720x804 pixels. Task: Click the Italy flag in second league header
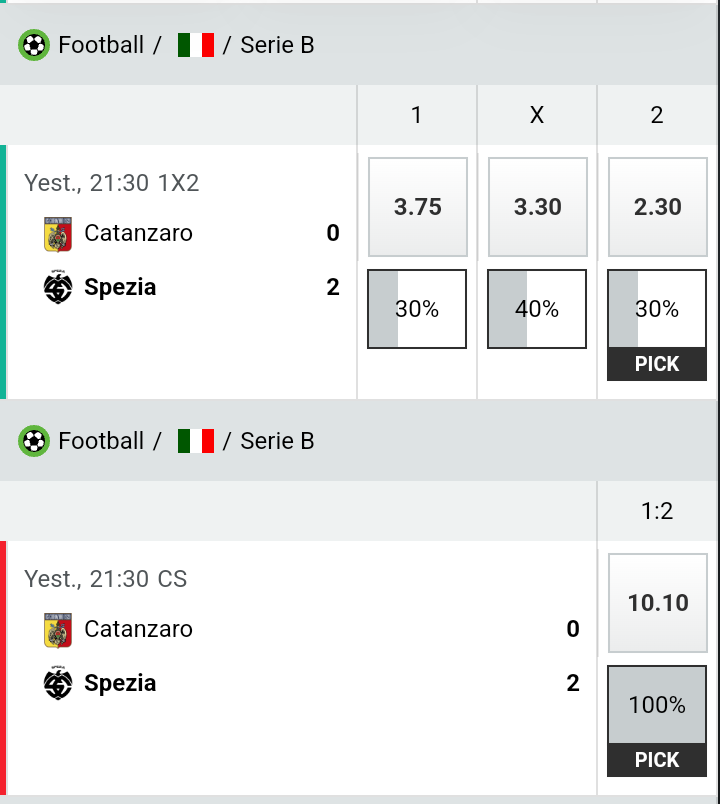tap(196, 441)
